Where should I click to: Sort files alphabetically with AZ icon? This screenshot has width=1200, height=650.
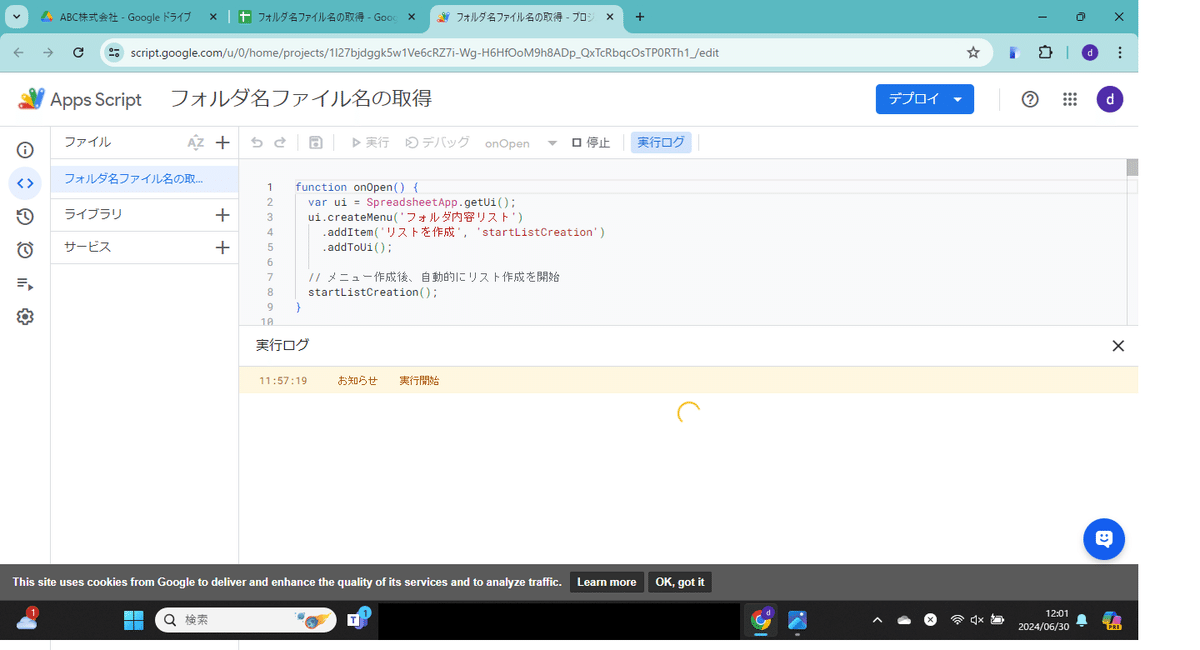tap(196, 143)
